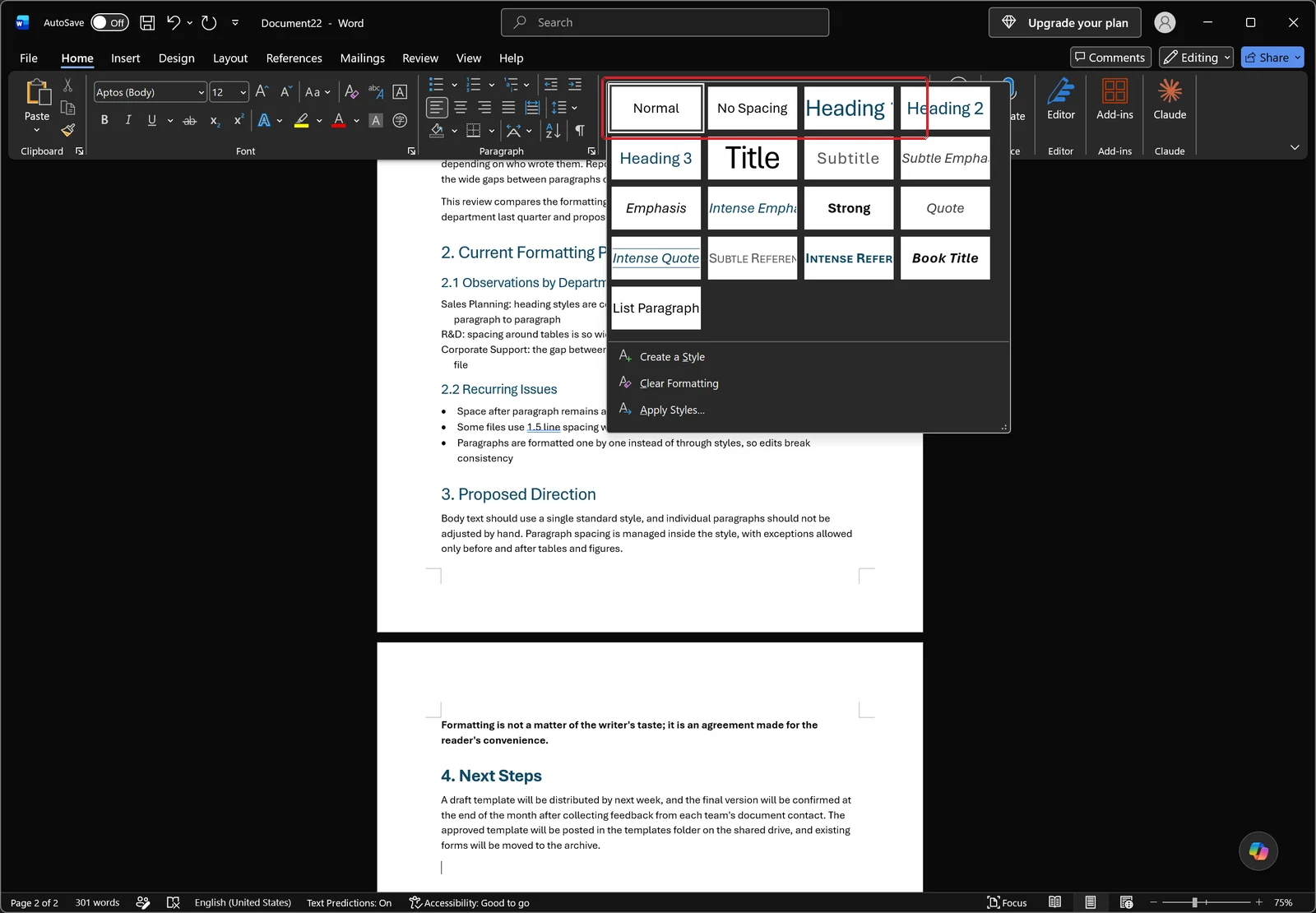Image resolution: width=1316 pixels, height=913 pixels.
Task: Switch to Web Layout view icon
Action: click(1126, 902)
